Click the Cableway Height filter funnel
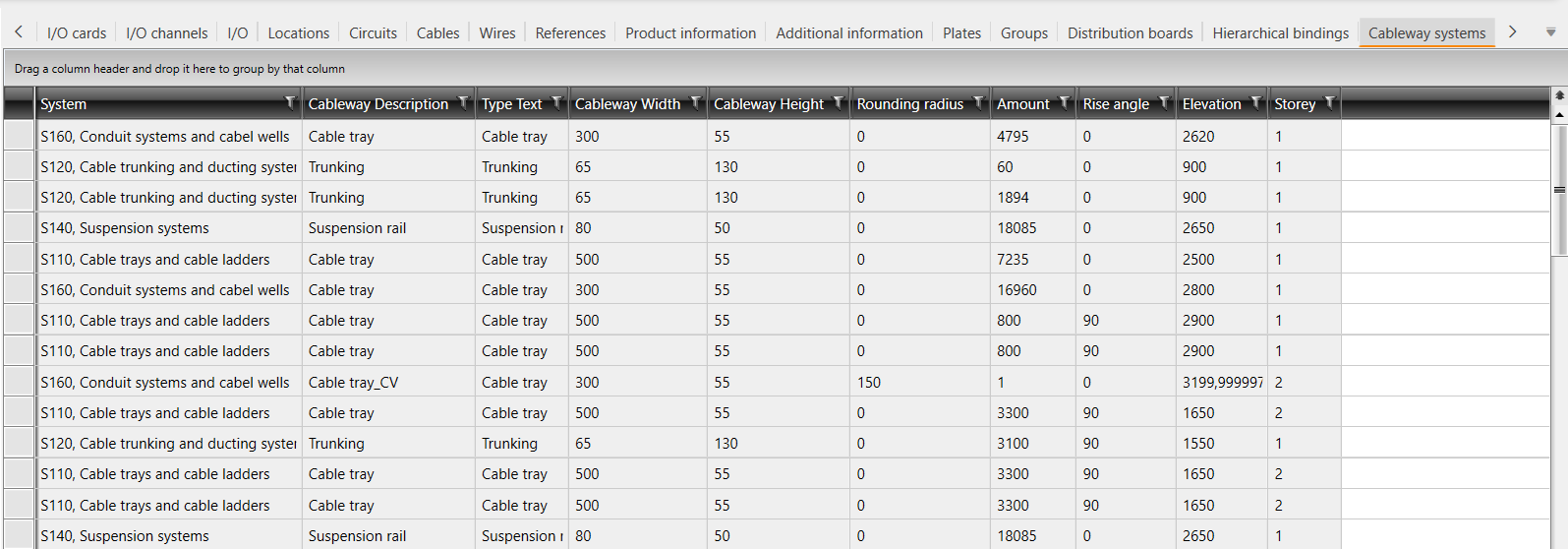This screenshot has height=549, width=1568. [839, 102]
